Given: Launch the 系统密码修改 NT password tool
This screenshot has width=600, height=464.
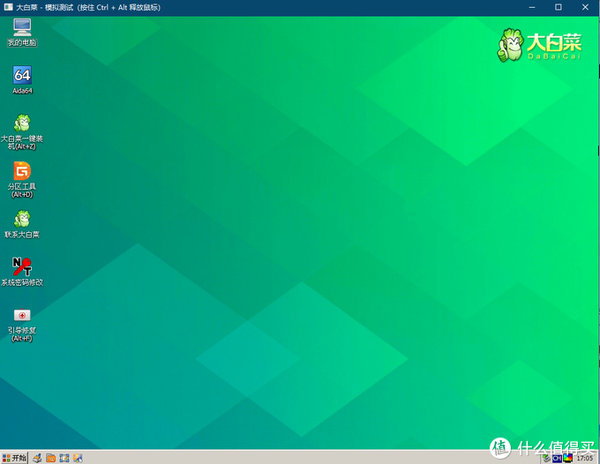Looking at the screenshot, I should click(x=22, y=272).
